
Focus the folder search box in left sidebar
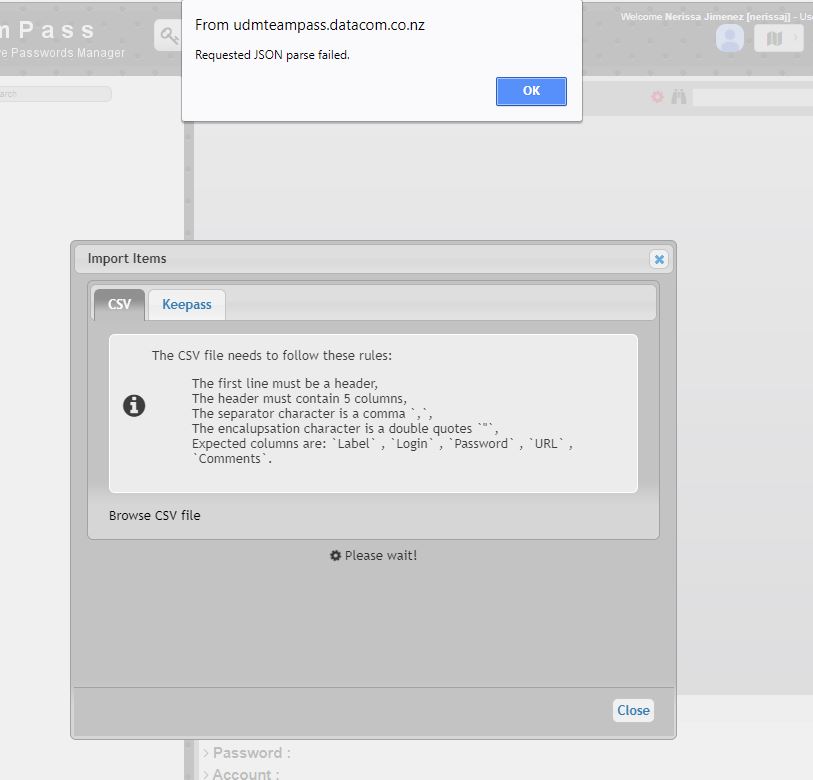(55, 94)
